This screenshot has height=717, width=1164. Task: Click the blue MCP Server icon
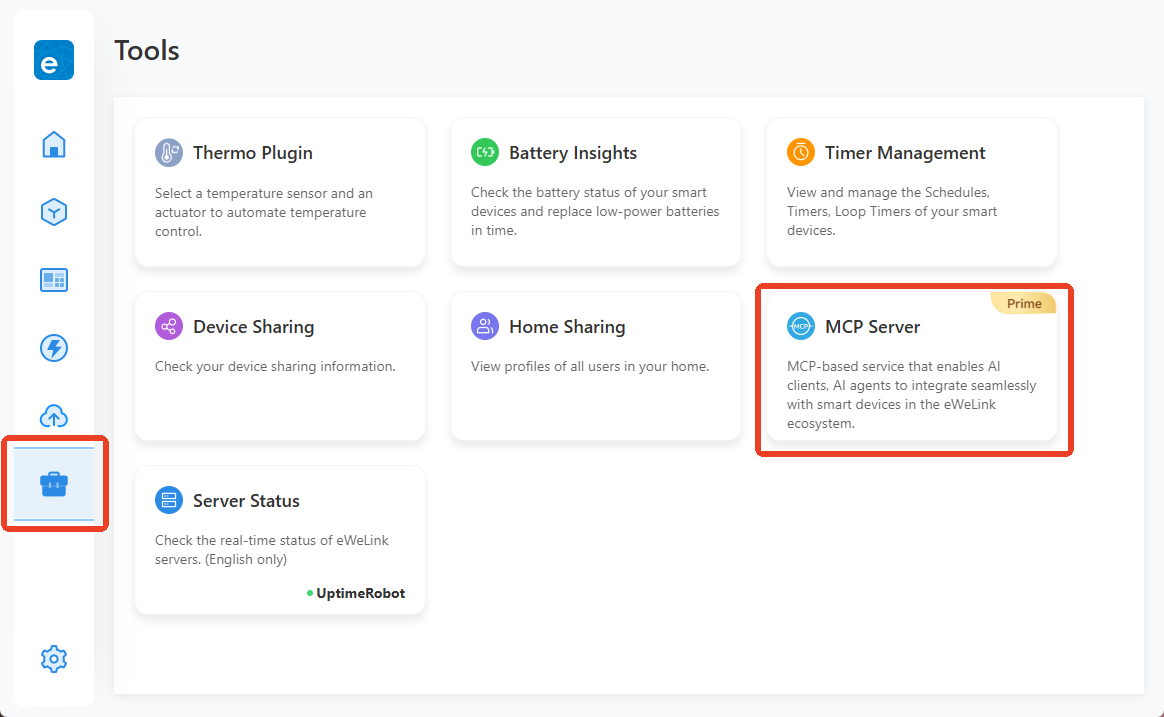(801, 327)
